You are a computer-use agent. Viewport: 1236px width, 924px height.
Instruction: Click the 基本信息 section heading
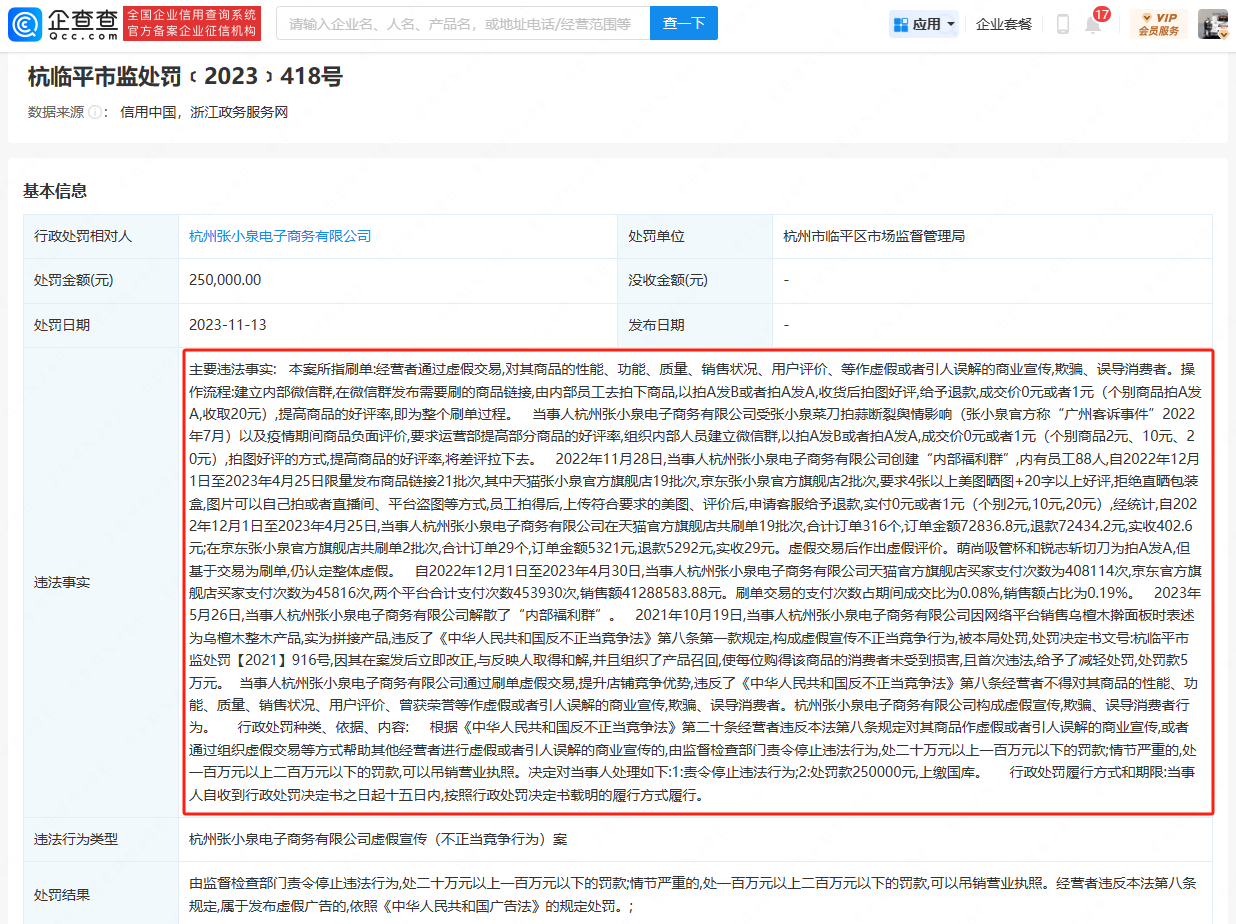pos(55,190)
